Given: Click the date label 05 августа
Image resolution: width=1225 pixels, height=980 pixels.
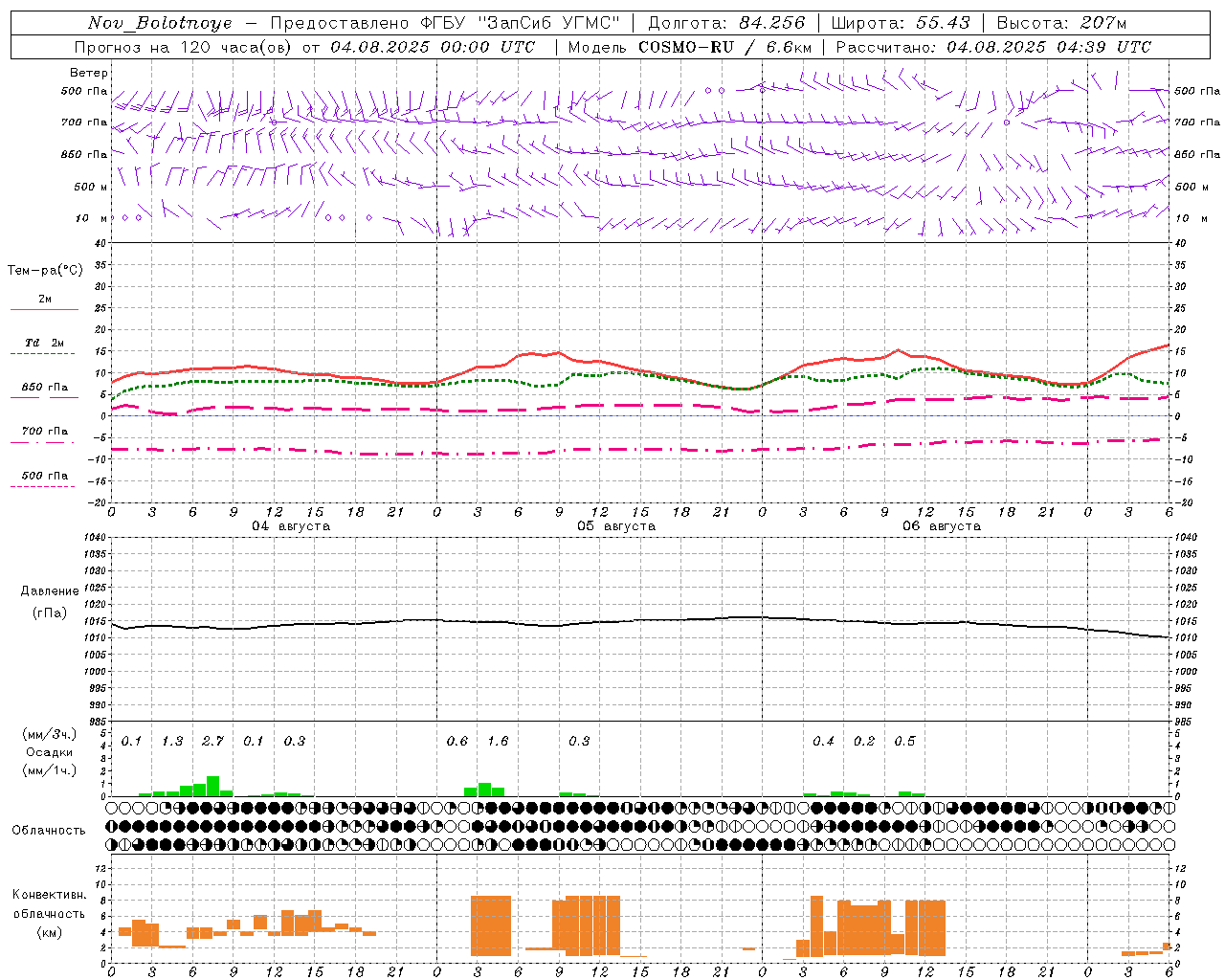Looking at the screenshot, I should tap(616, 526).
